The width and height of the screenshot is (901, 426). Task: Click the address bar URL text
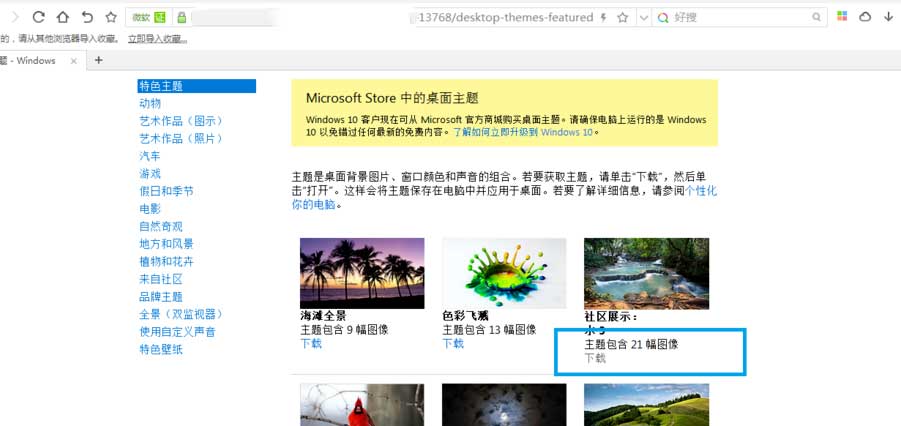point(505,18)
